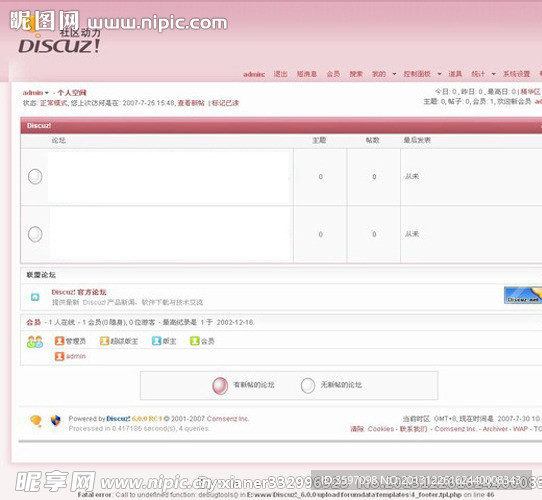This screenshot has width=542, height=500.
Task: Click the 查看新帖 link
Action: click(191, 103)
